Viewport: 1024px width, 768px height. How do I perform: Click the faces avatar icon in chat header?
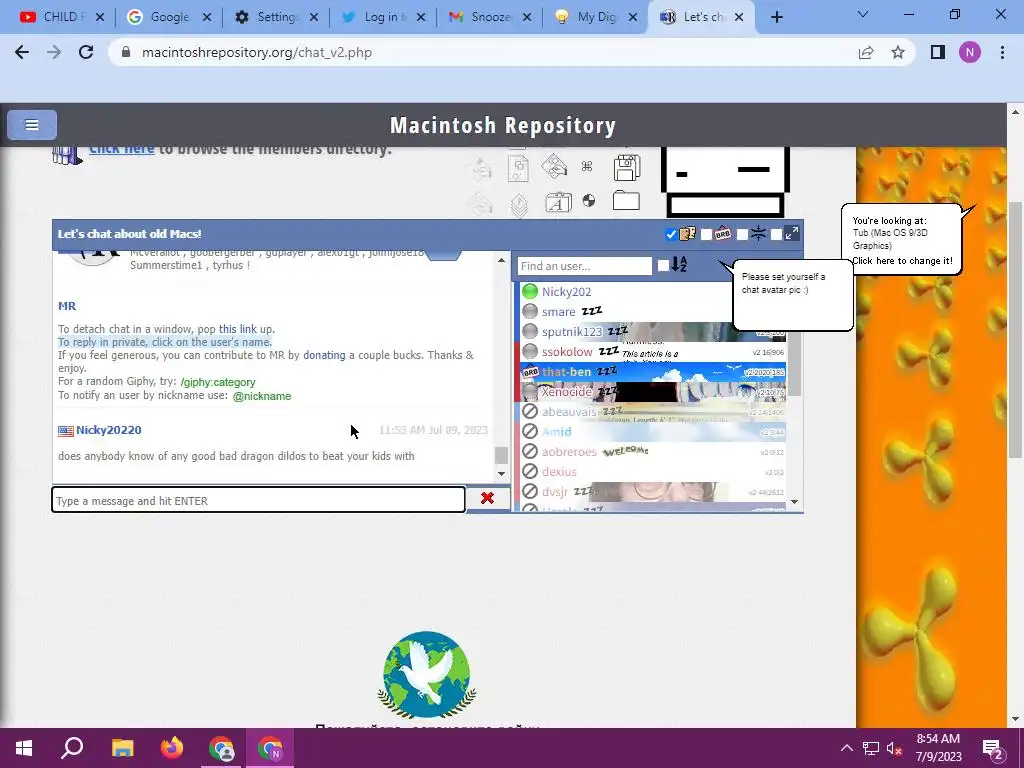point(687,233)
